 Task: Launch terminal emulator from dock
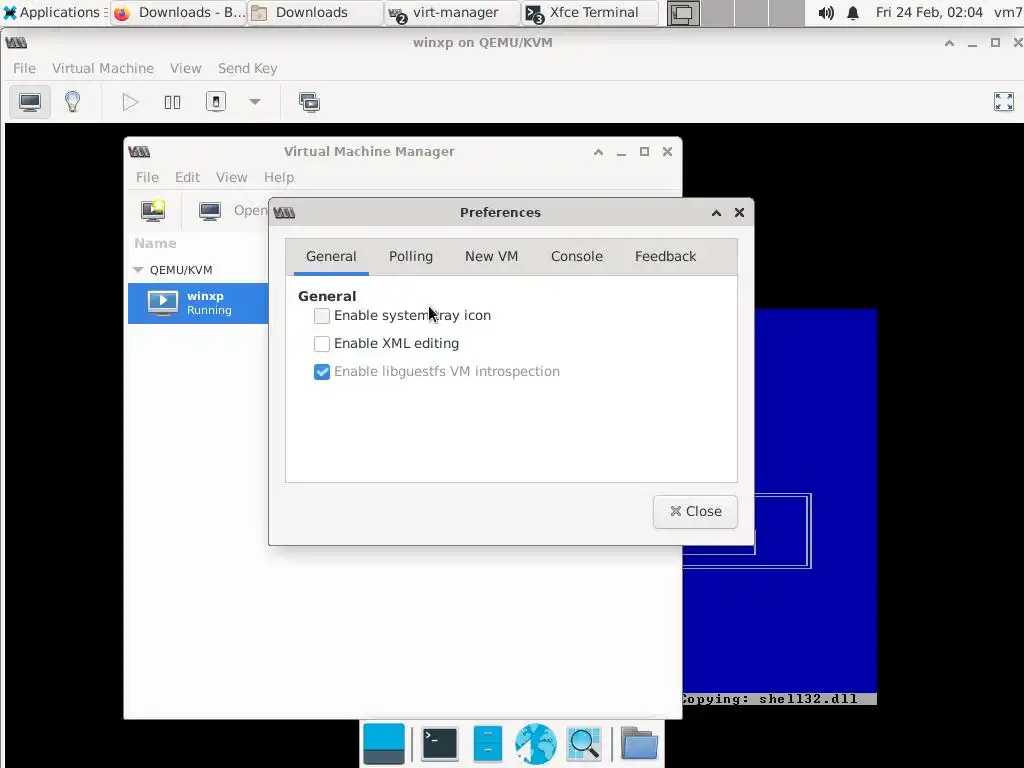(440, 743)
